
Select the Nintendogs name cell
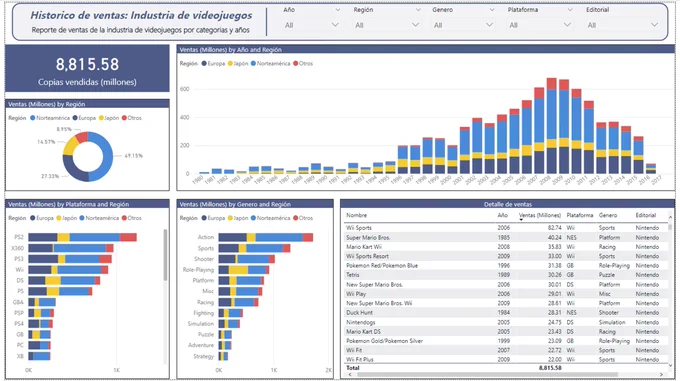(x=360, y=322)
